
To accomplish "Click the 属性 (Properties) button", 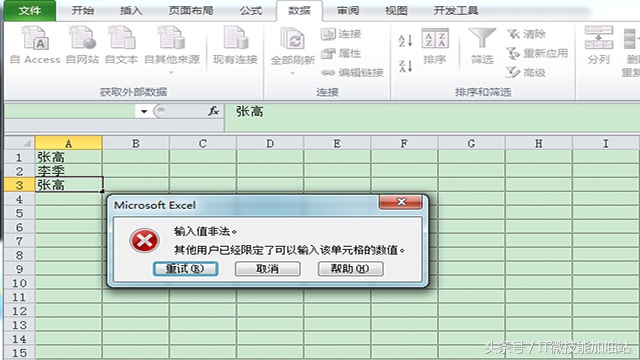I will pyautogui.click(x=341, y=53).
